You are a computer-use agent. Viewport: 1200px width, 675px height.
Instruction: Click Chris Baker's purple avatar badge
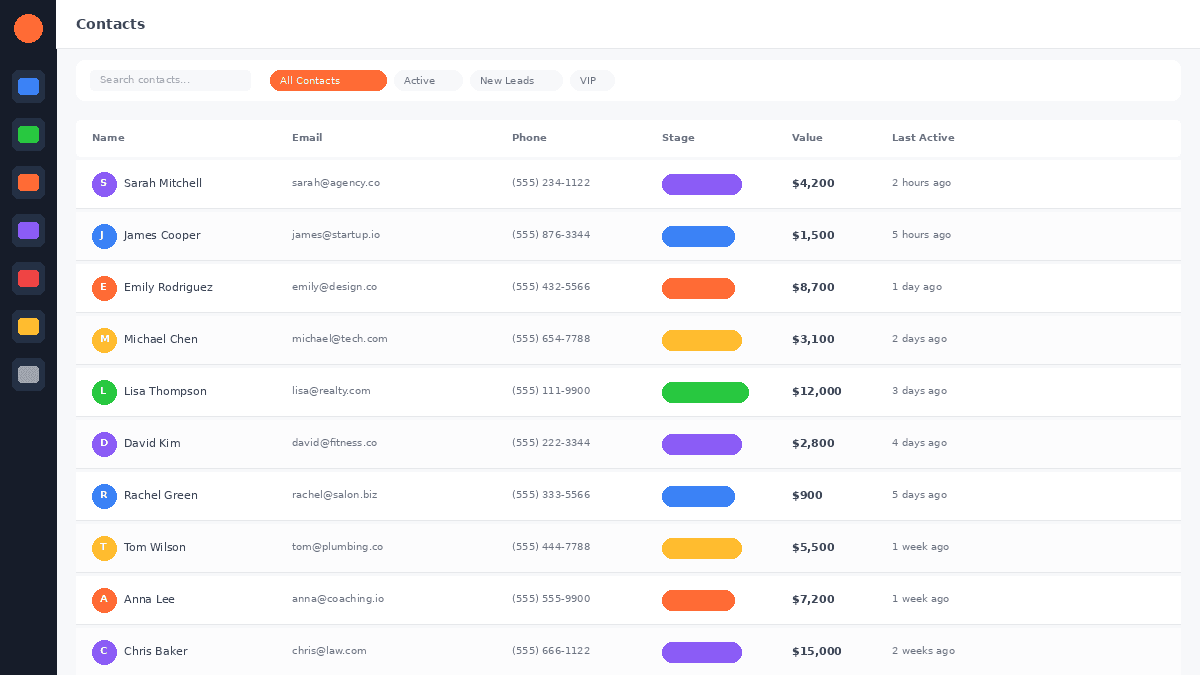(104, 652)
